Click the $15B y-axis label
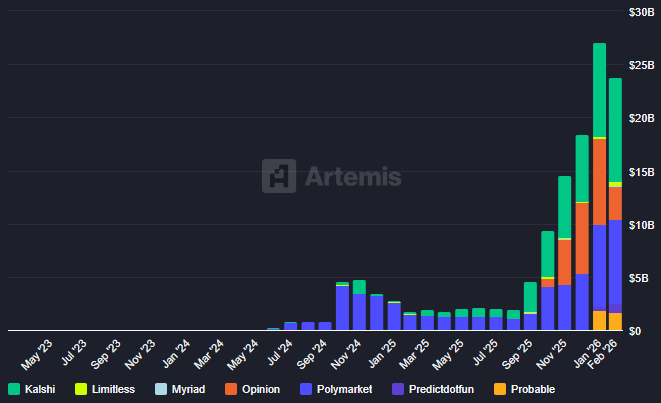The image size is (661, 403). [642, 172]
